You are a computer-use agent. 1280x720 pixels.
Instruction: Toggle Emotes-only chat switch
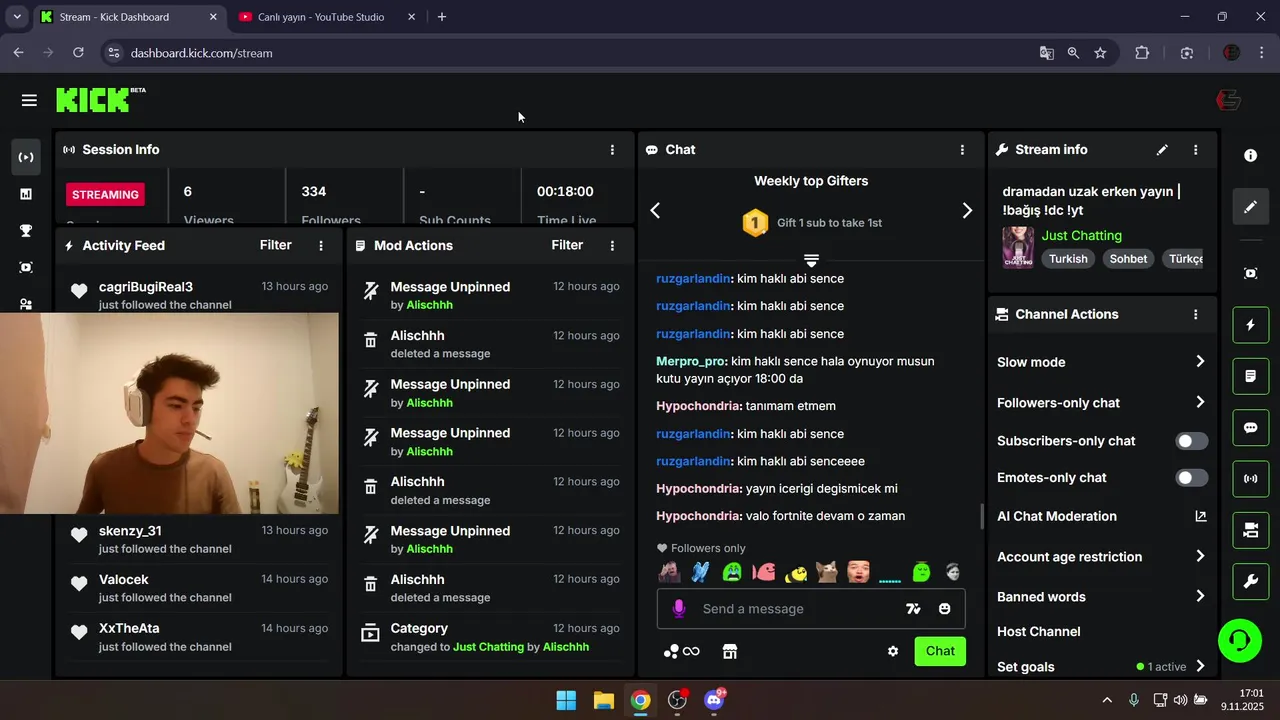1191,478
